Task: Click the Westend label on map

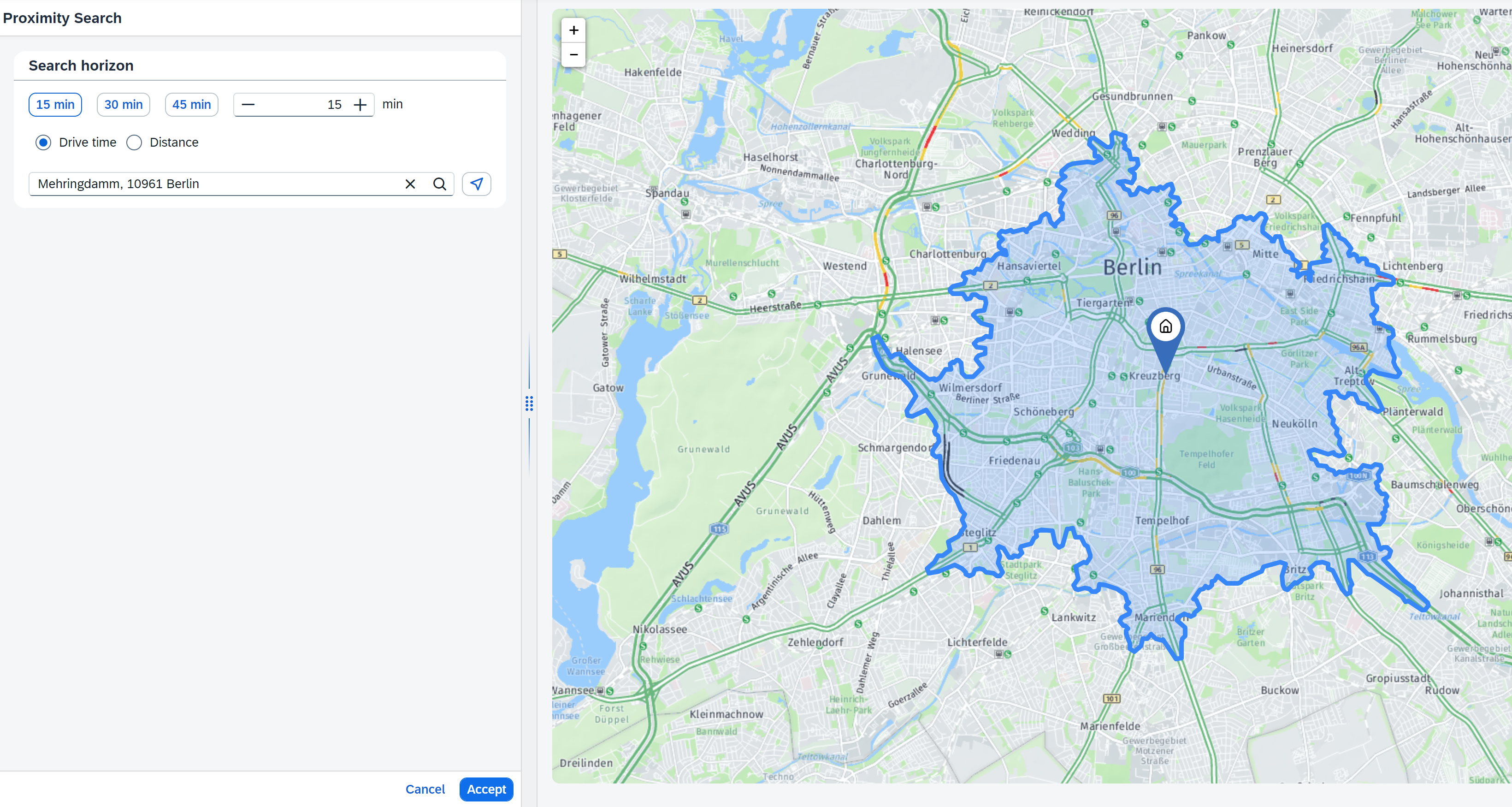Action: coord(844,266)
